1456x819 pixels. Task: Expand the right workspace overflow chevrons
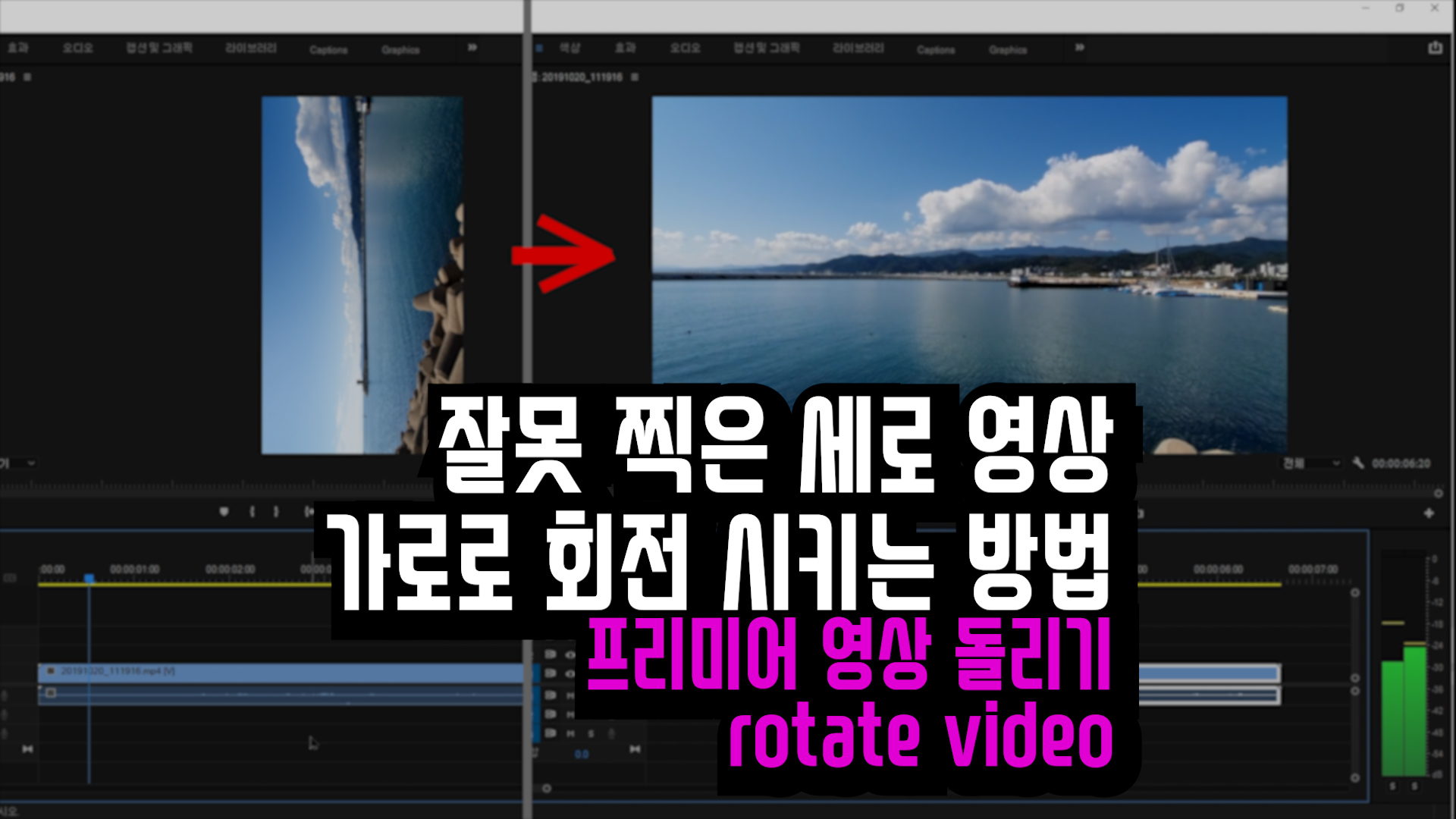tap(1079, 48)
